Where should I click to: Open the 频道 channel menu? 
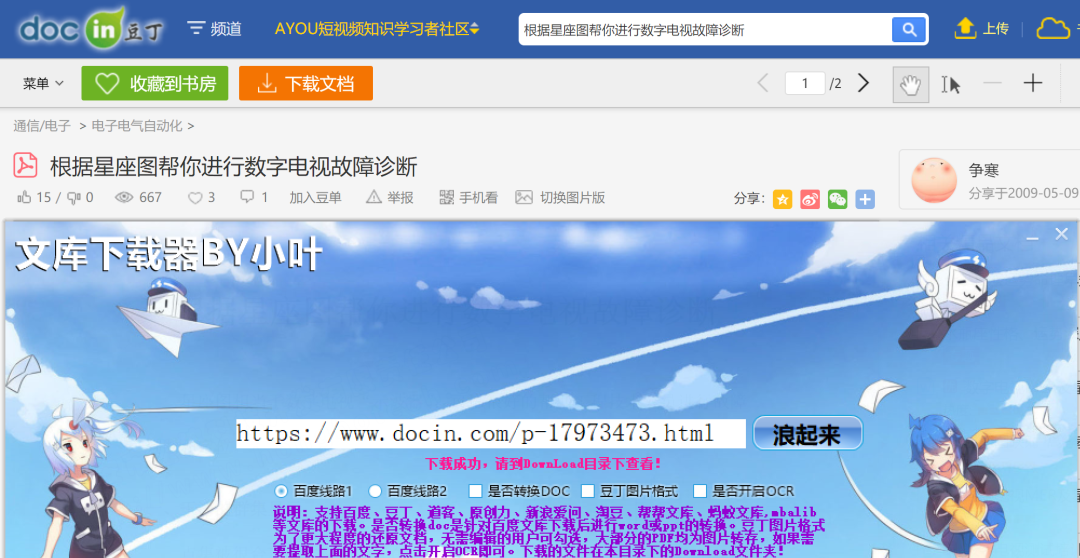pyautogui.click(x=215, y=29)
